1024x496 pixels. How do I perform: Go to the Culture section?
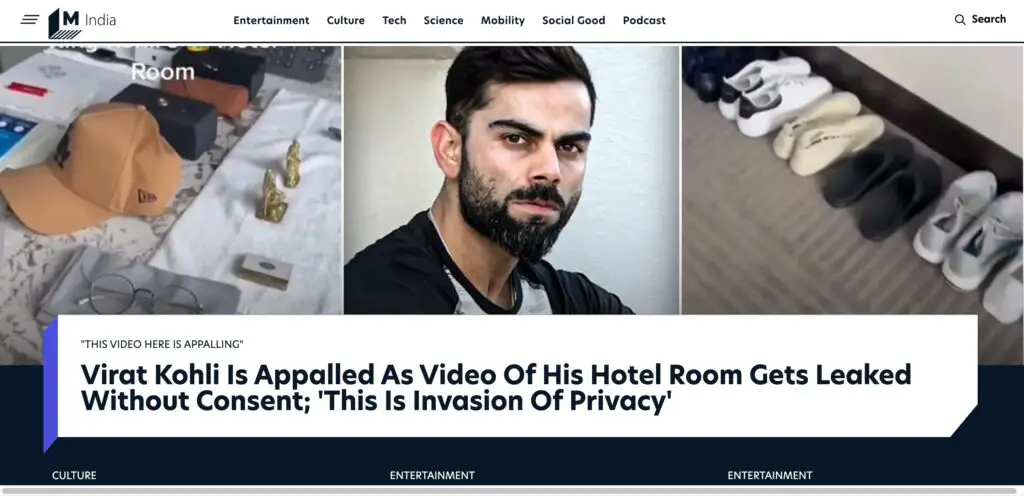345,20
